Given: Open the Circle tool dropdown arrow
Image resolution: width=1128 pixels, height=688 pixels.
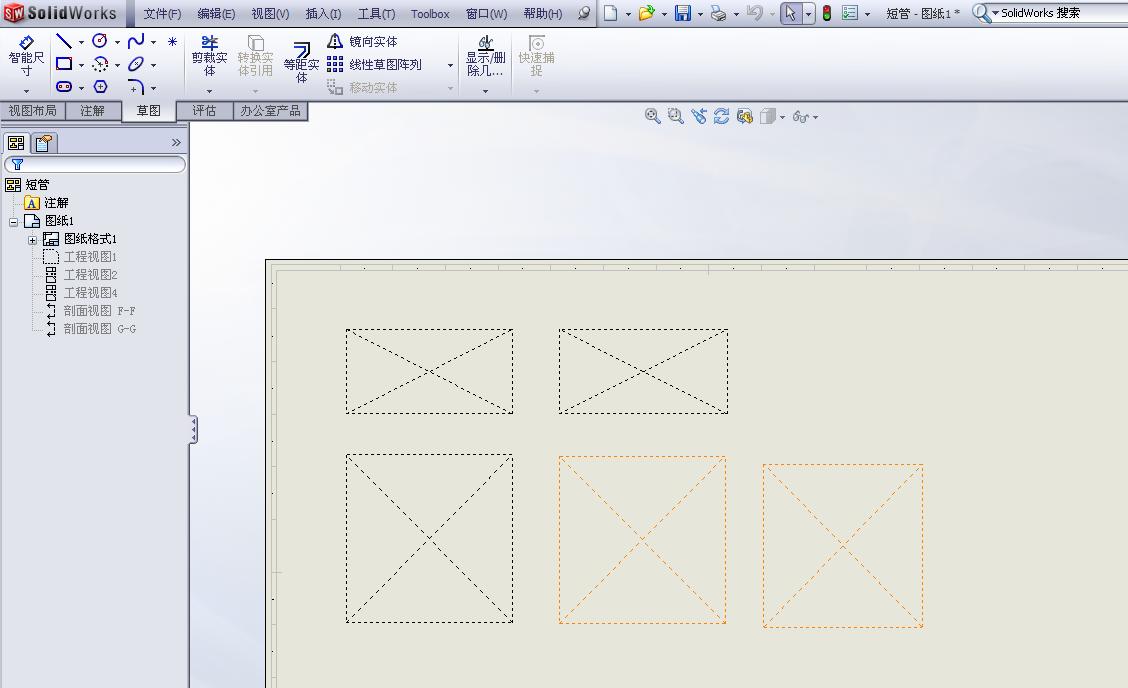Looking at the screenshot, I should point(117,42).
